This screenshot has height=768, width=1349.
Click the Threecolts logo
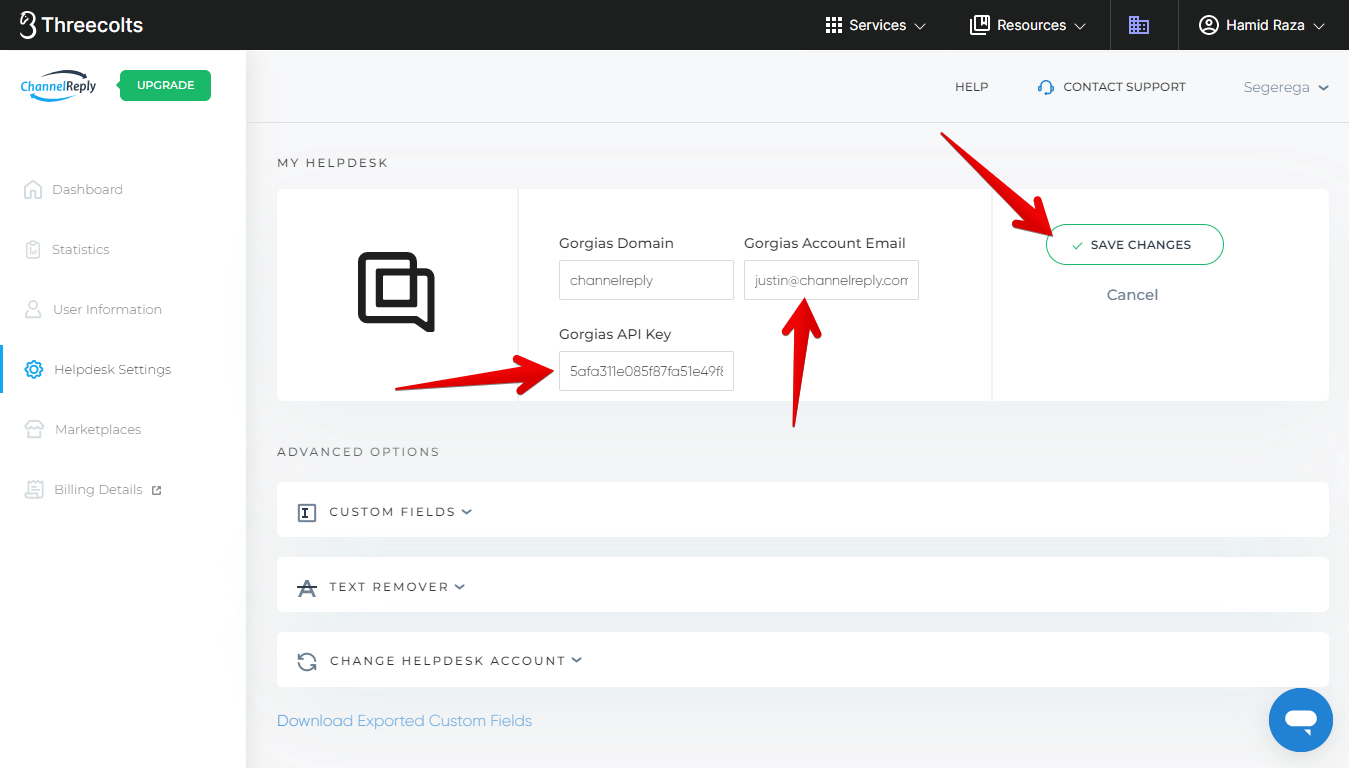click(x=81, y=25)
